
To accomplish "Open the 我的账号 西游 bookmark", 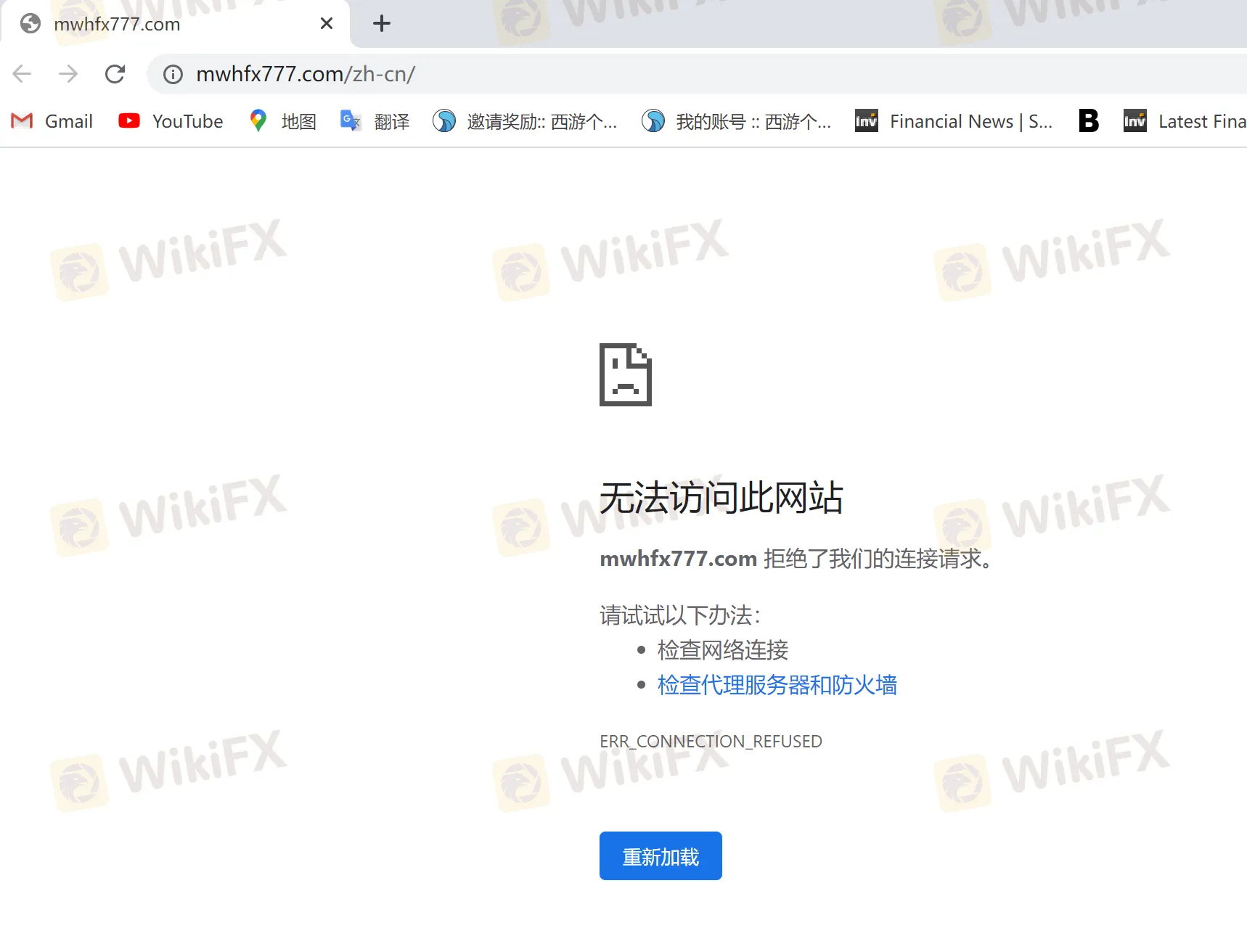I will coord(736,121).
